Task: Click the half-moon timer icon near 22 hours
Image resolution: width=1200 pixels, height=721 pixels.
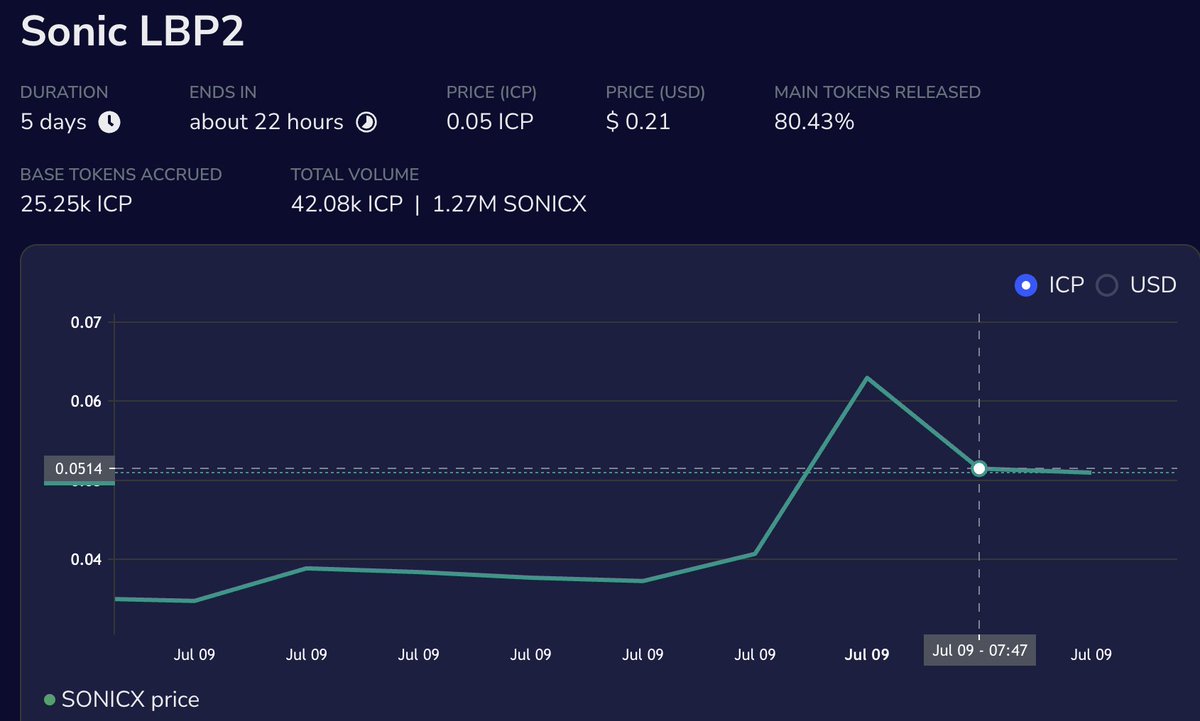Action: coord(366,121)
